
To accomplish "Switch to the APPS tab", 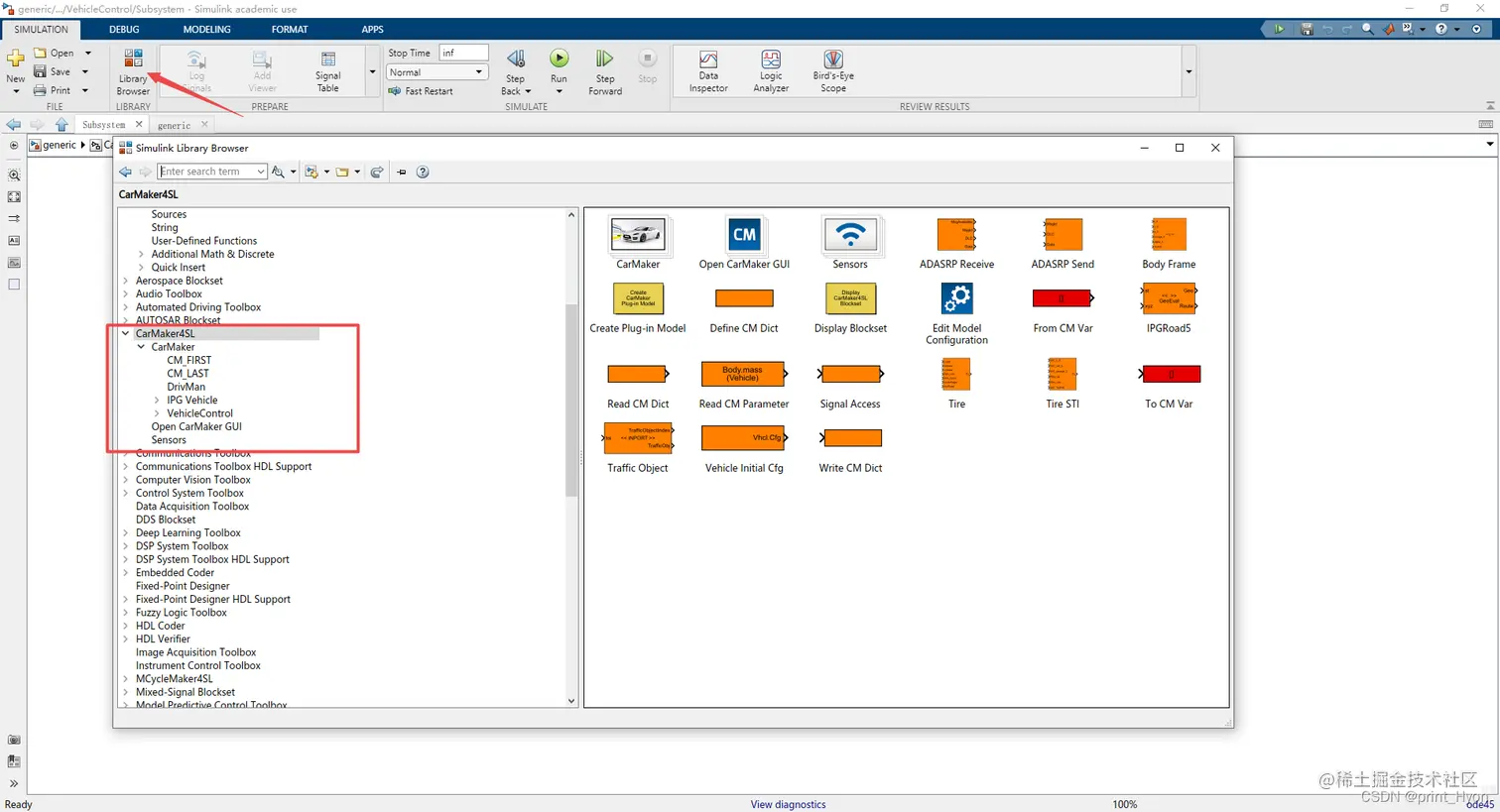I will point(373,30).
